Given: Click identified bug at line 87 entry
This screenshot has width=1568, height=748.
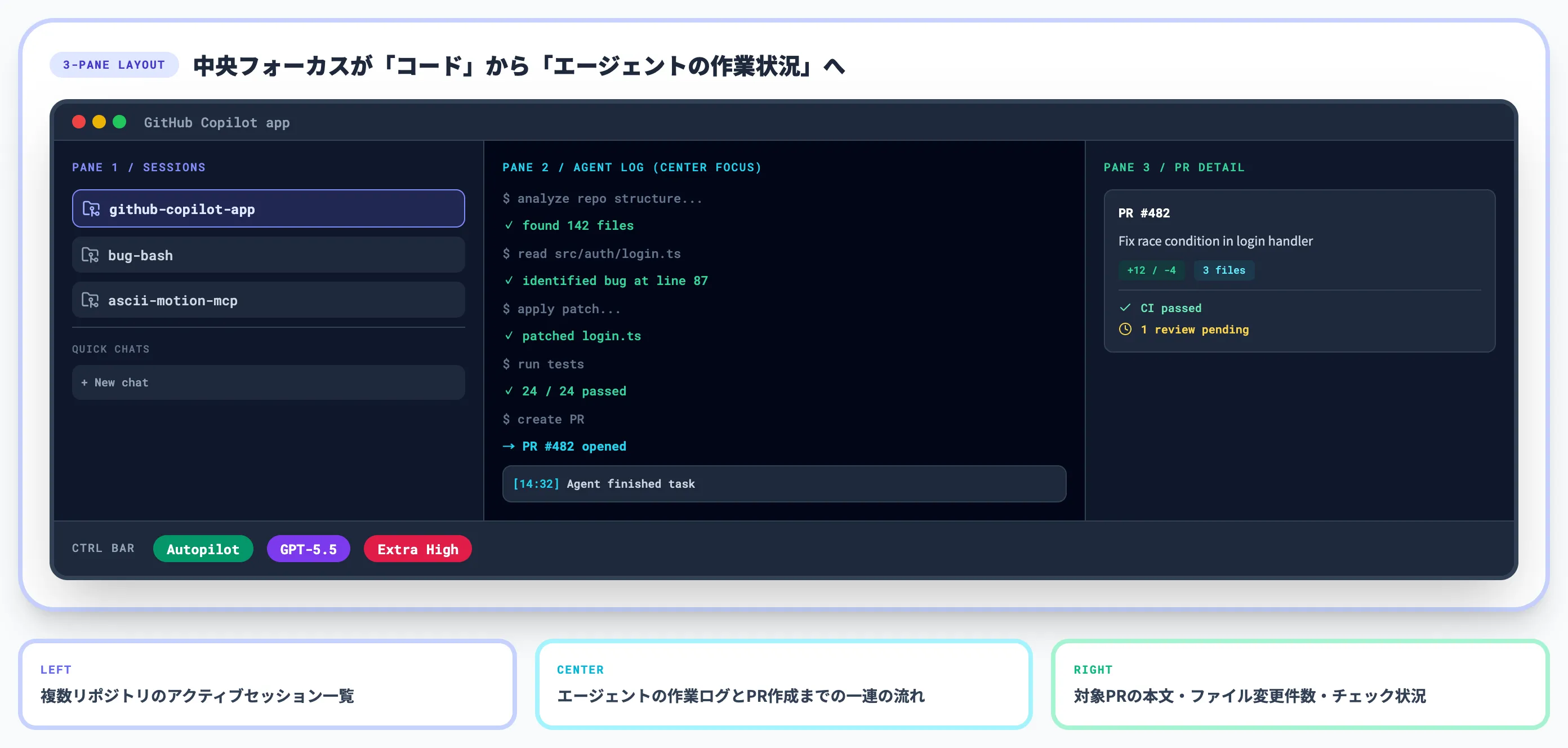Looking at the screenshot, I should click(x=615, y=280).
